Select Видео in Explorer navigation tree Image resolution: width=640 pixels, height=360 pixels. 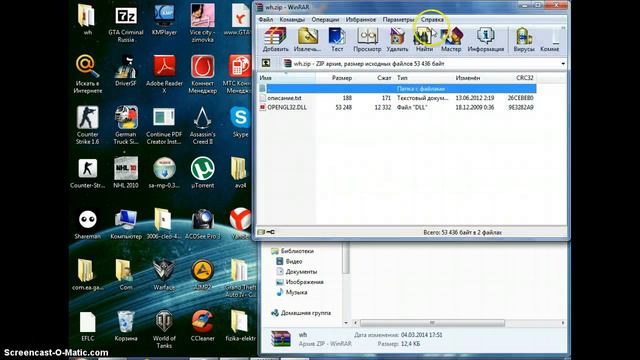pyautogui.click(x=289, y=261)
